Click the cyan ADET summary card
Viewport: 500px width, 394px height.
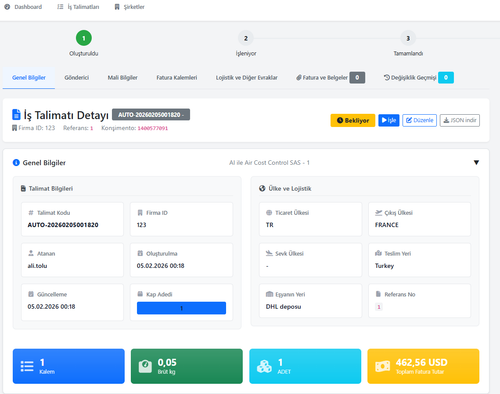pos(305,366)
